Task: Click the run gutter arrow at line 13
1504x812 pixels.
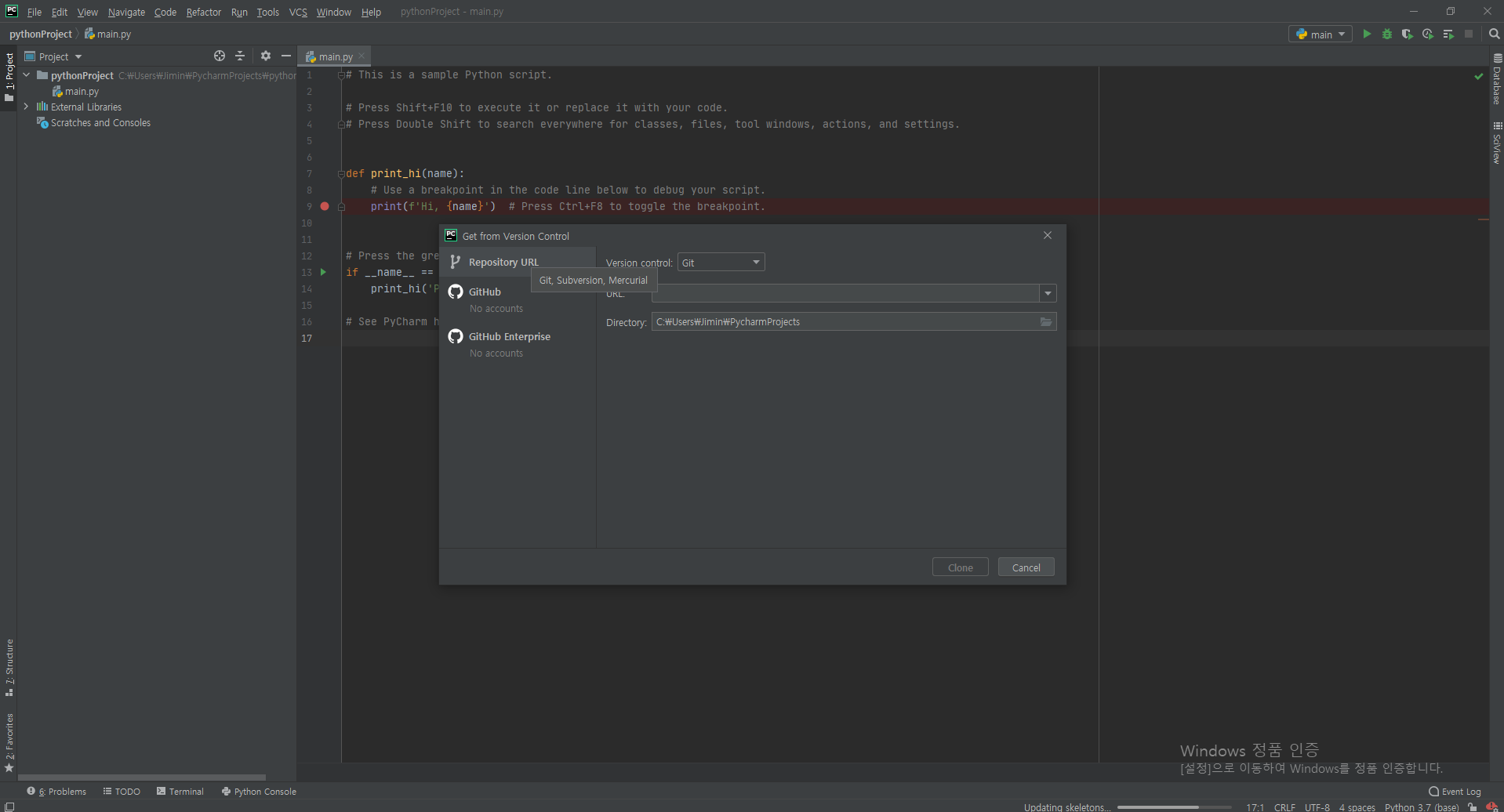Action: [323, 272]
